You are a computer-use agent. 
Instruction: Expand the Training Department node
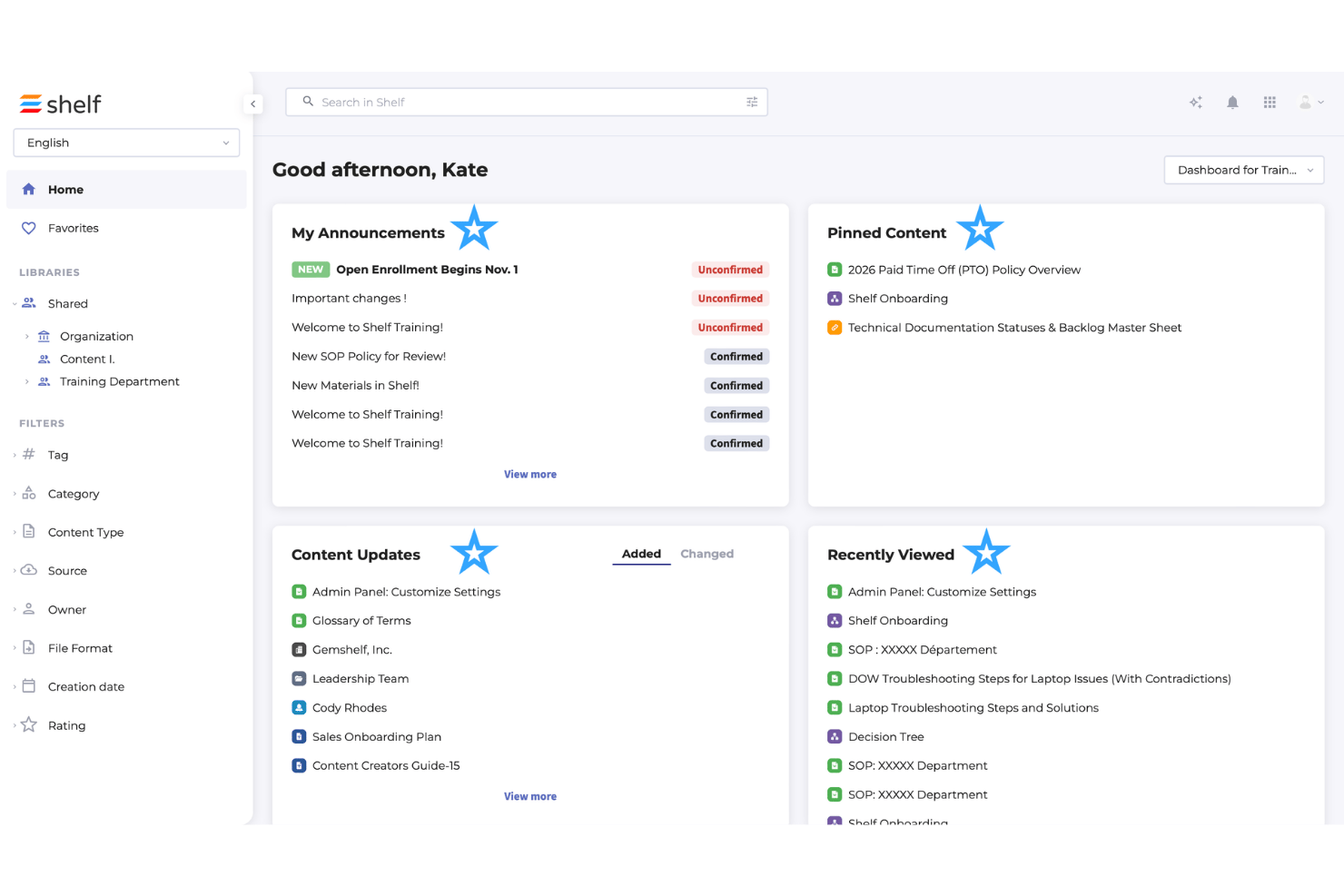tap(27, 382)
